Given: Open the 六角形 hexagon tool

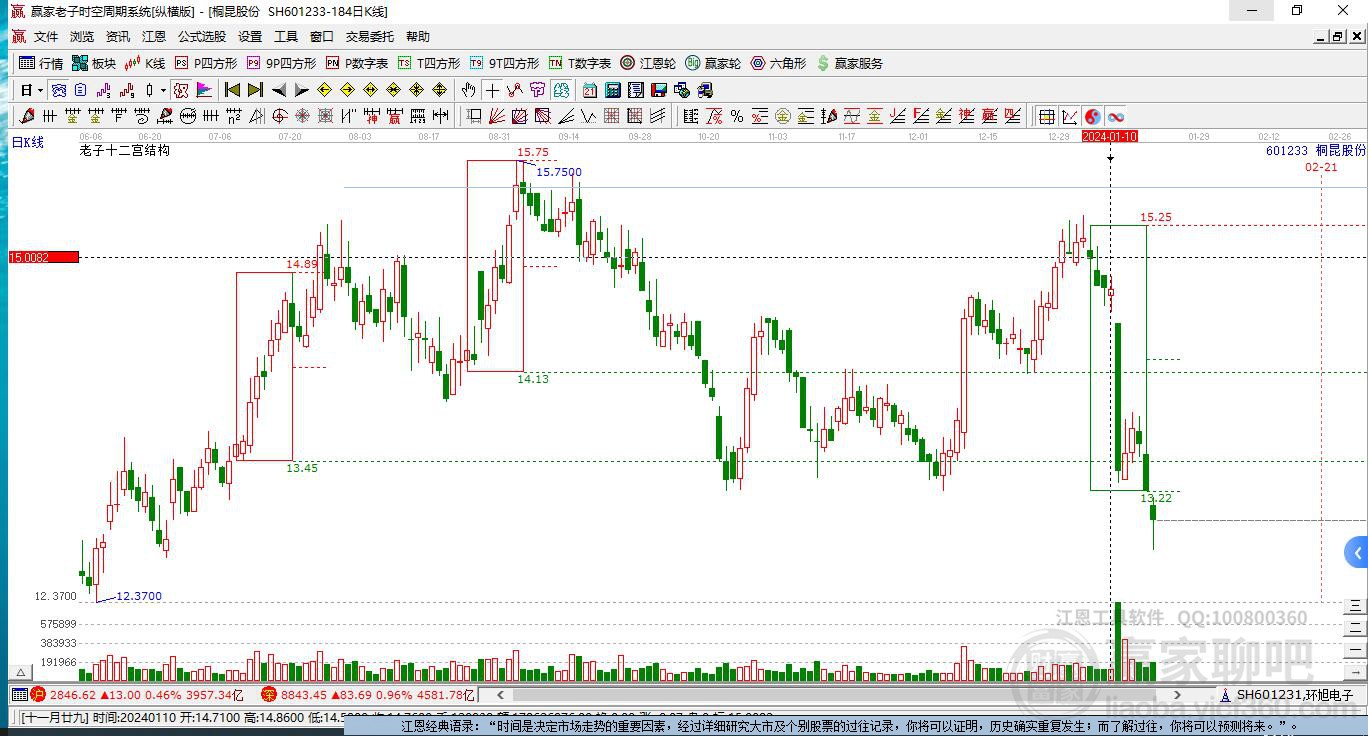Looking at the screenshot, I should [778, 63].
